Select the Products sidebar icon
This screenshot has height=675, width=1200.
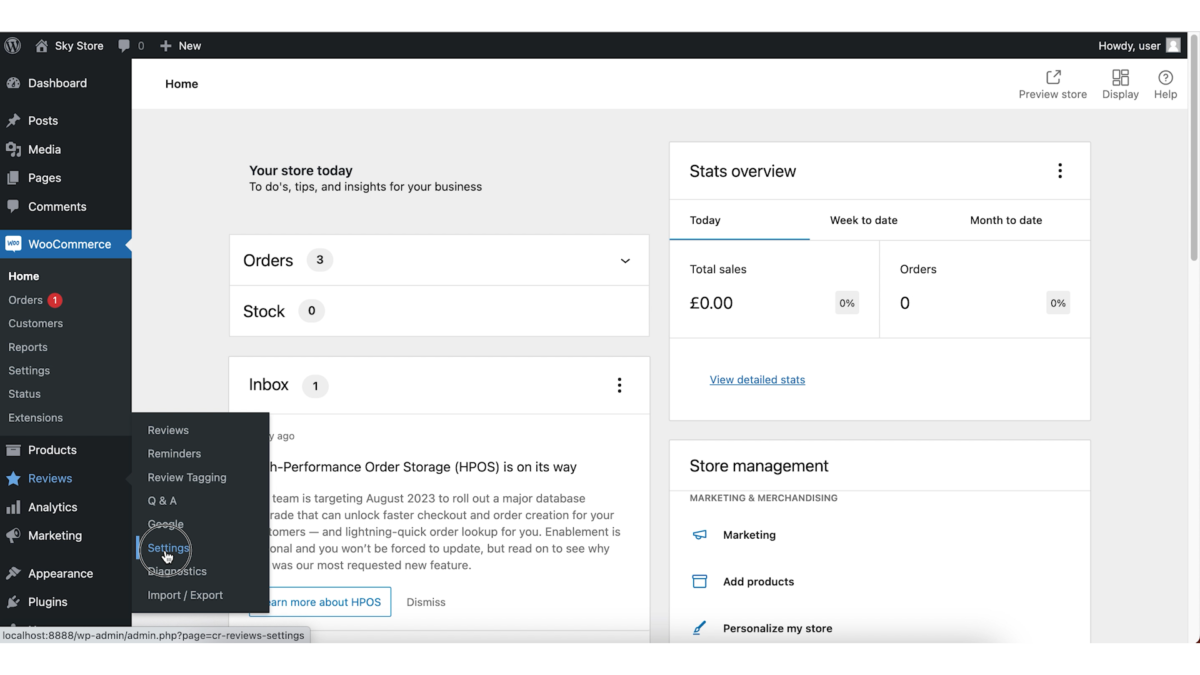(14, 450)
